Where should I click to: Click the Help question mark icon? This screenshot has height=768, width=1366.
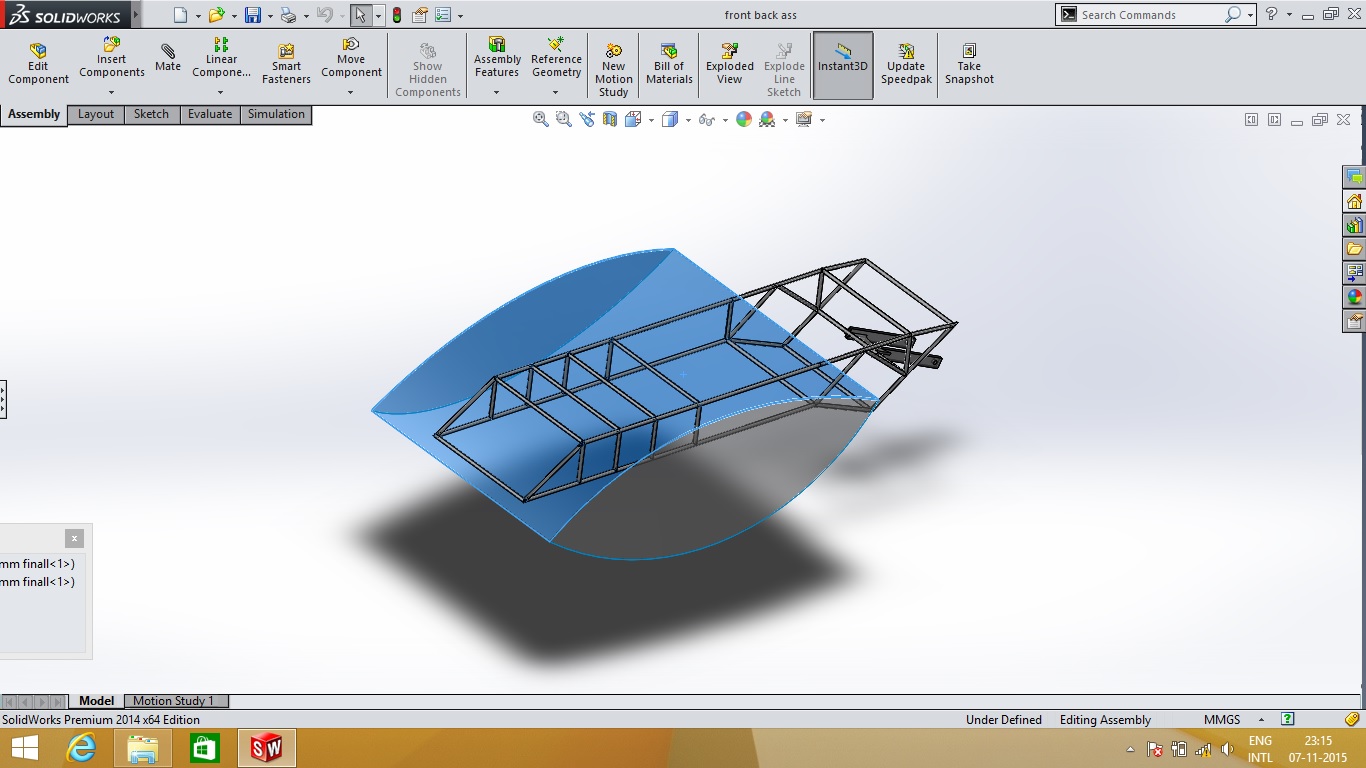click(x=1271, y=14)
